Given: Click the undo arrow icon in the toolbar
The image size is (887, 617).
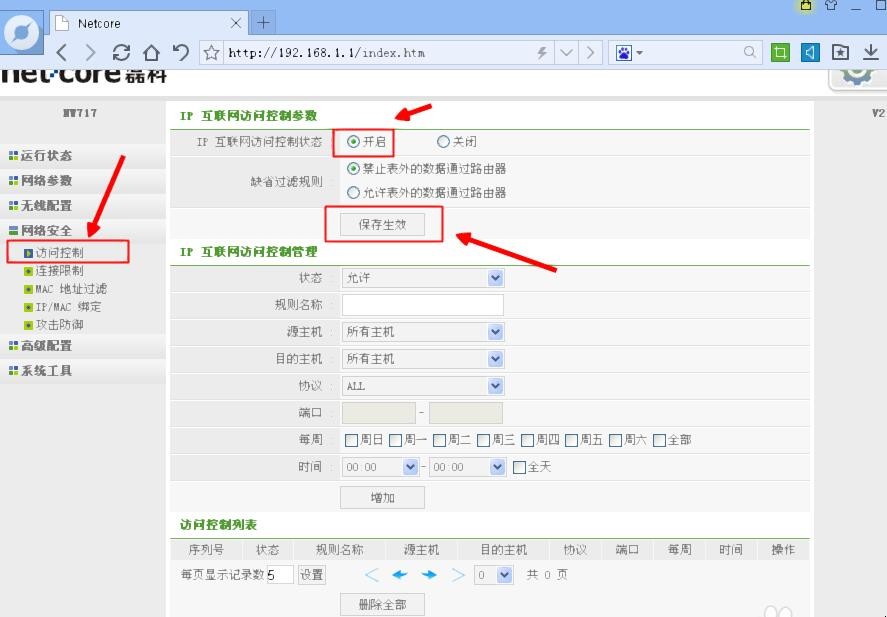Looking at the screenshot, I should (x=181, y=51).
